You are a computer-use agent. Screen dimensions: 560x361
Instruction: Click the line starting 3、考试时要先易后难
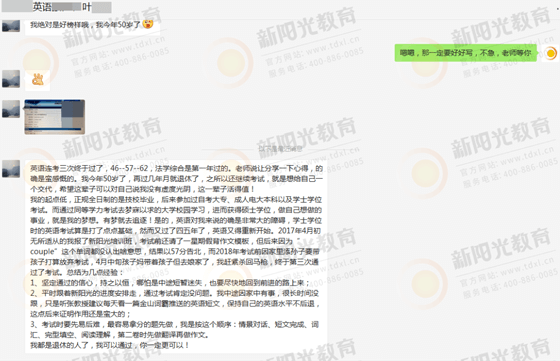(x=175, y=324)
